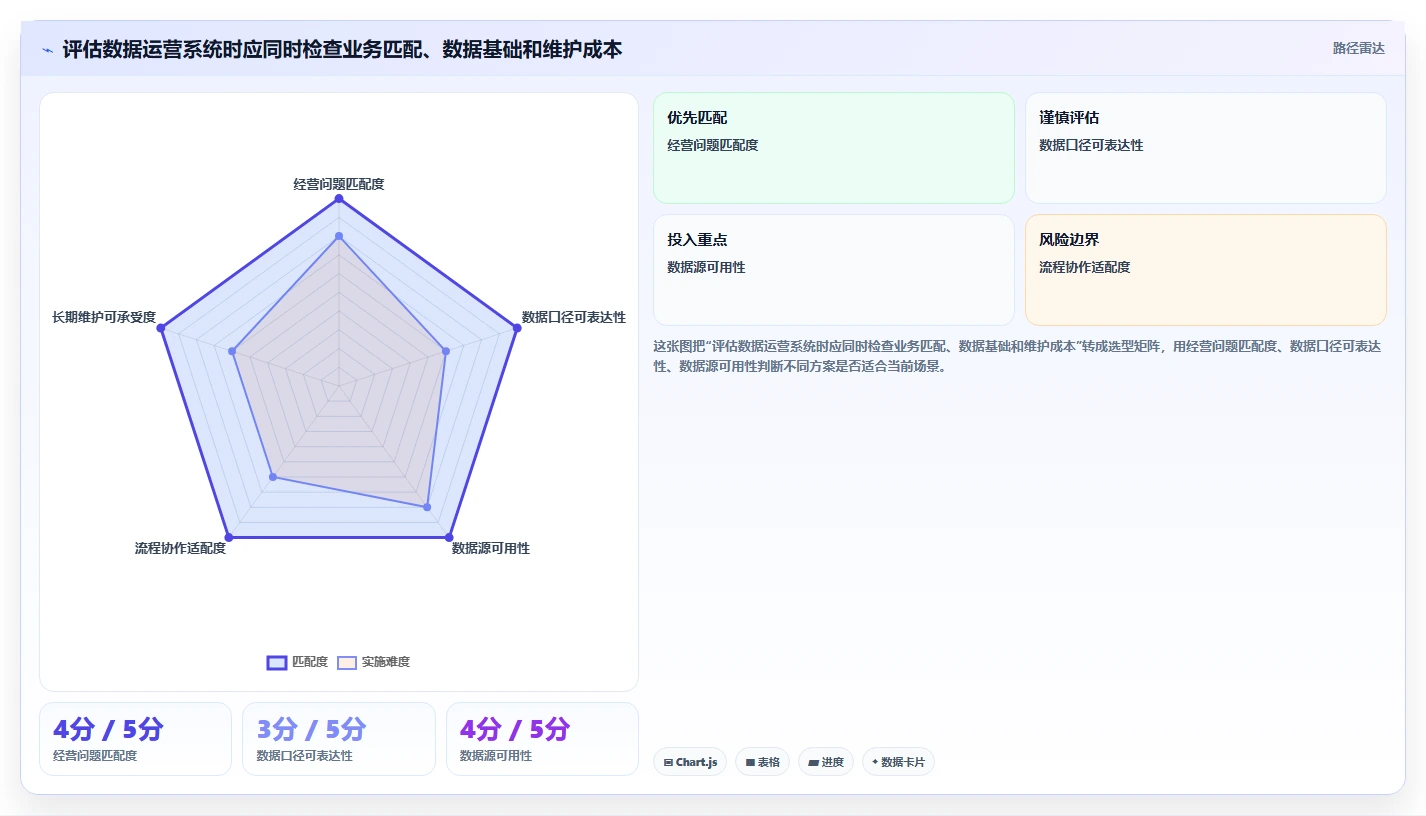
Task: Toggle the 匹配度 legend entry
Action: [298, 662]
